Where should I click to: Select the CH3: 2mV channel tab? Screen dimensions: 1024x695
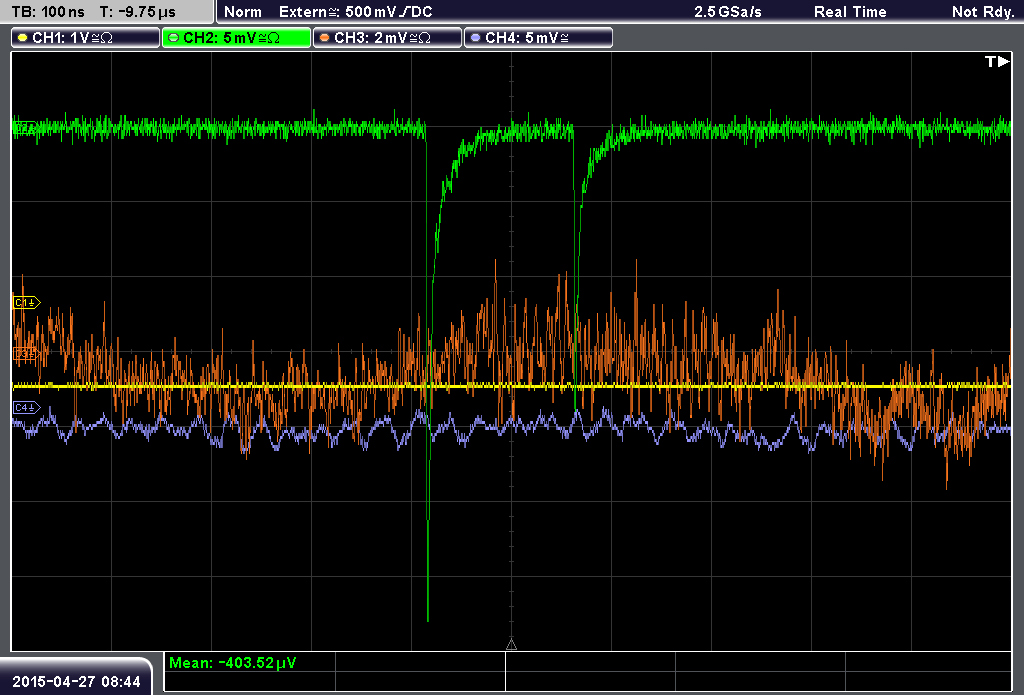[387, 38]
